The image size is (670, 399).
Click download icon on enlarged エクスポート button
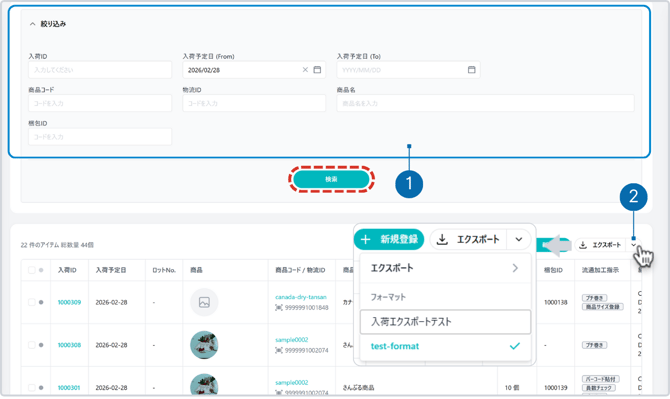pyautogui.click(x=442, y=239)
